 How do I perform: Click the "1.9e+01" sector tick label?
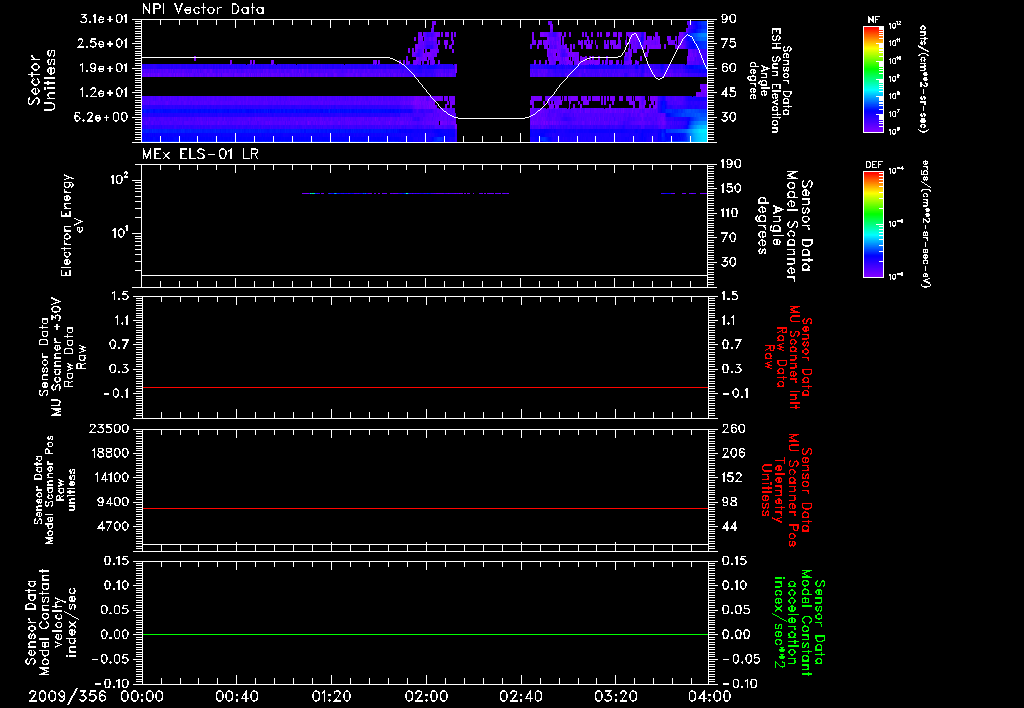coord(104,68)
